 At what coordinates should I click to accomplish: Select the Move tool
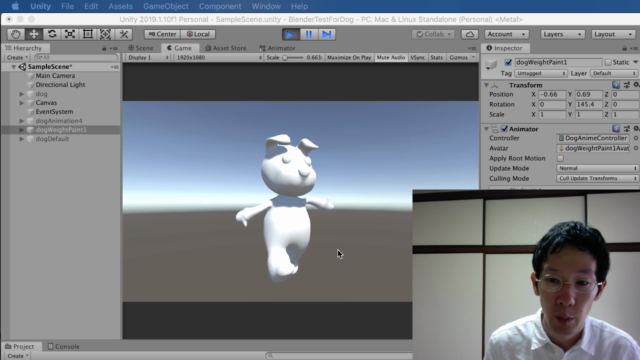[x=33, y=34]
